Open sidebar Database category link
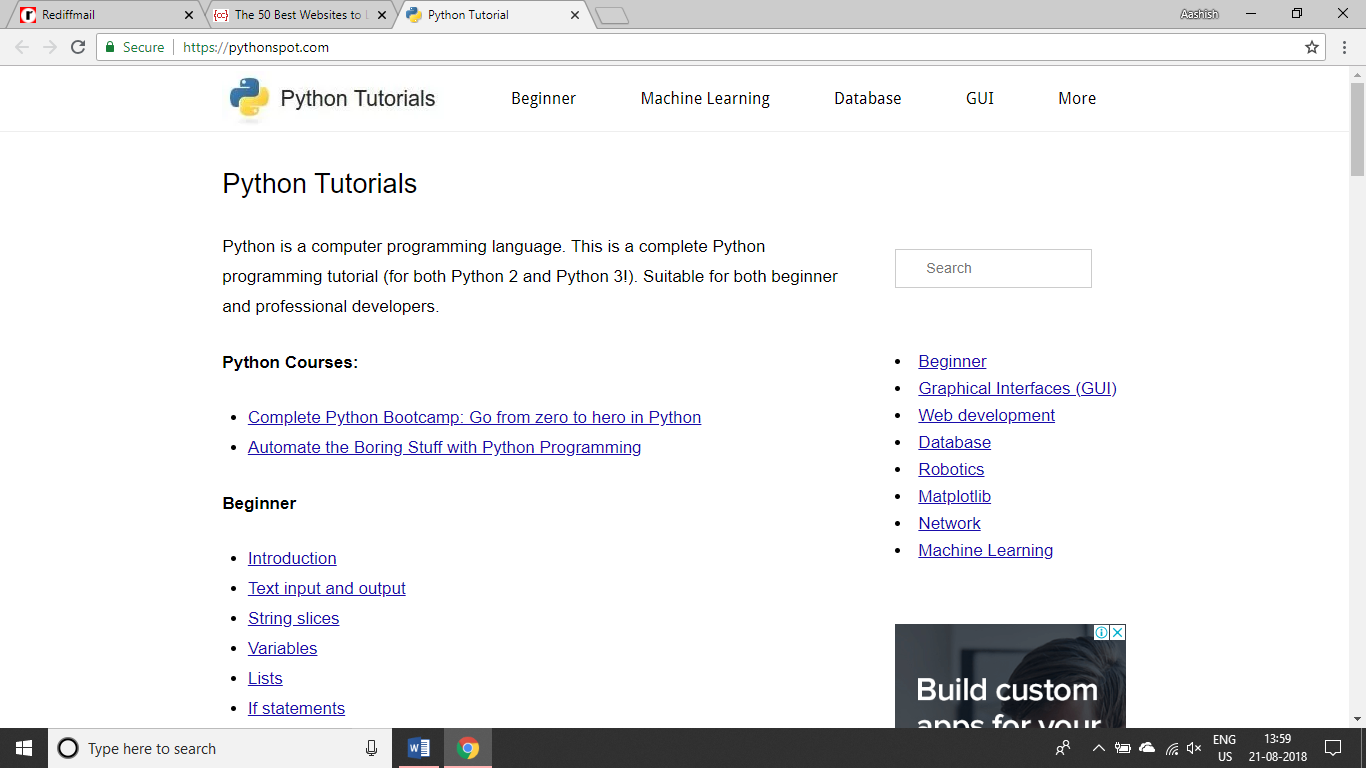The height and width of the screenshot is (768, 1366). (x=954, y=442)
